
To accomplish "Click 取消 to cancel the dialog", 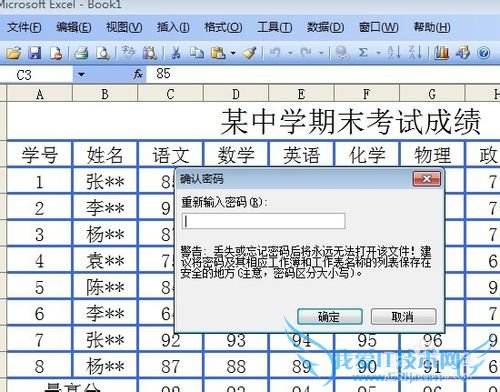I will click(403, 316).
